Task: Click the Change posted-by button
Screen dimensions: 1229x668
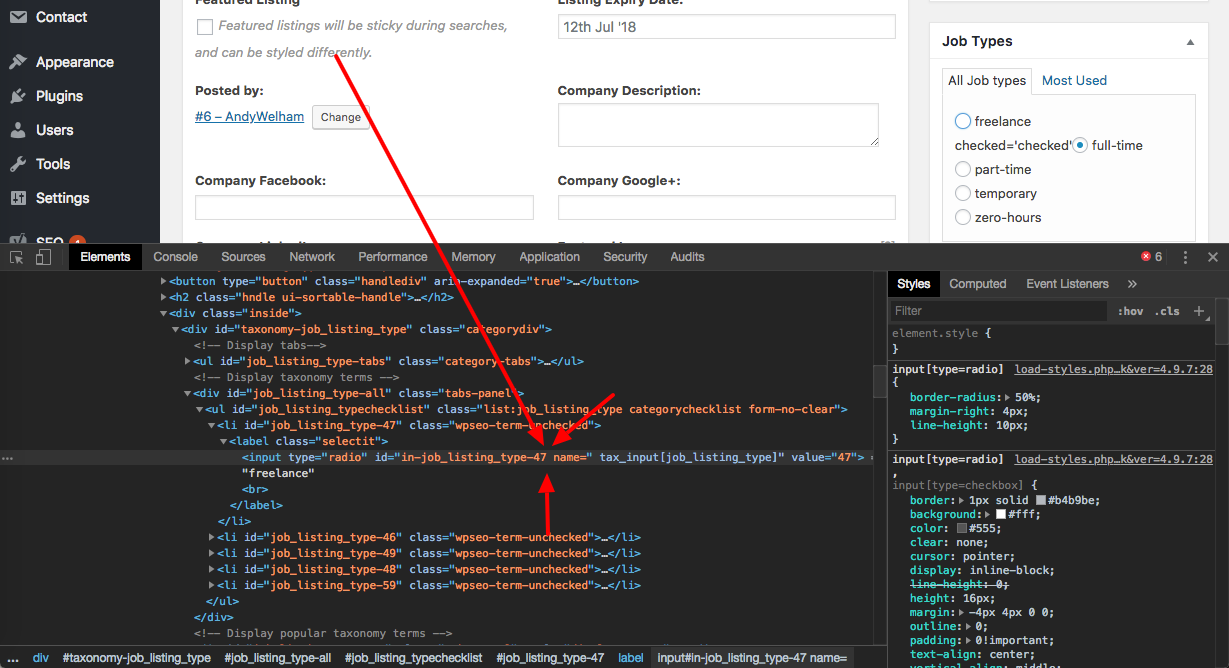Action: tap(341, 117)
